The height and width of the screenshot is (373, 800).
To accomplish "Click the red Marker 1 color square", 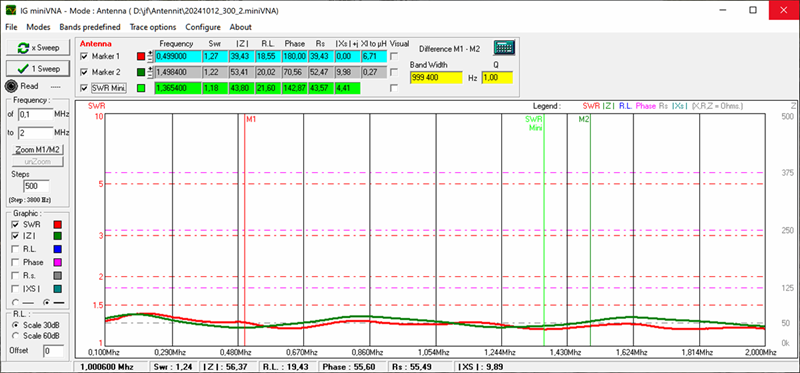I will click(x=141, y=56).
